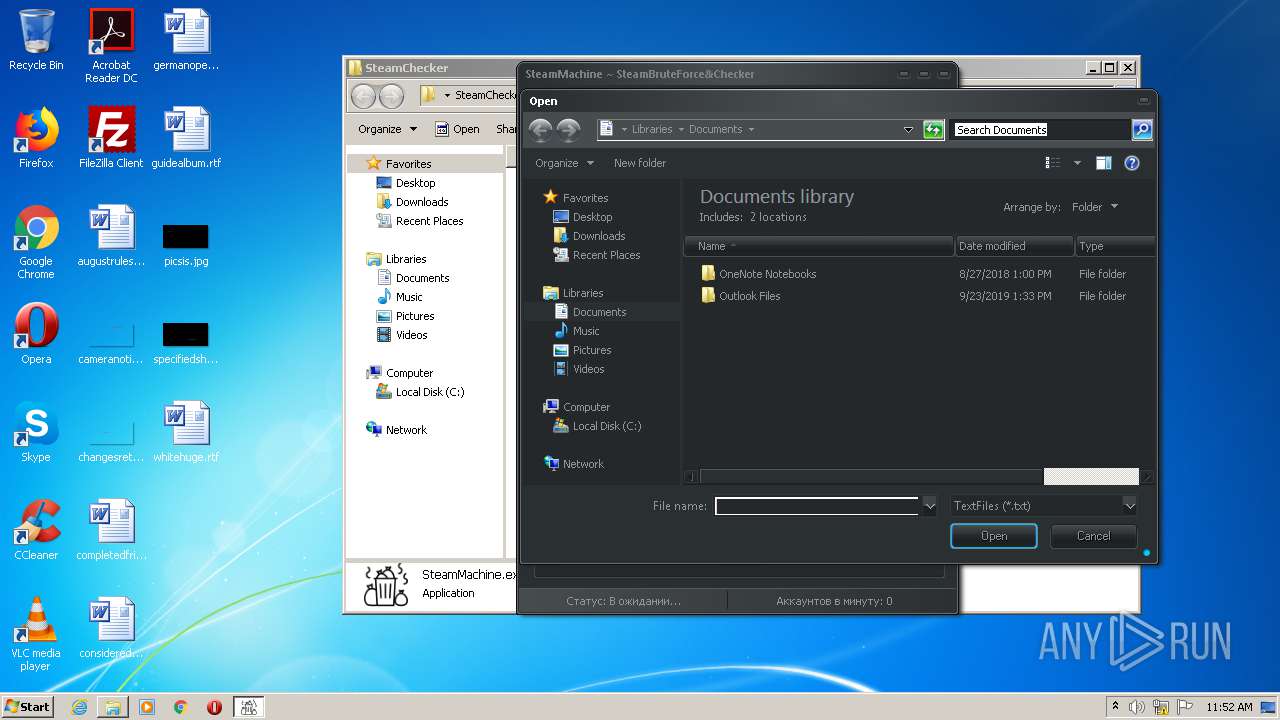Select Documents library in Open dialog
1280x720 pixels.
(590, 312)
